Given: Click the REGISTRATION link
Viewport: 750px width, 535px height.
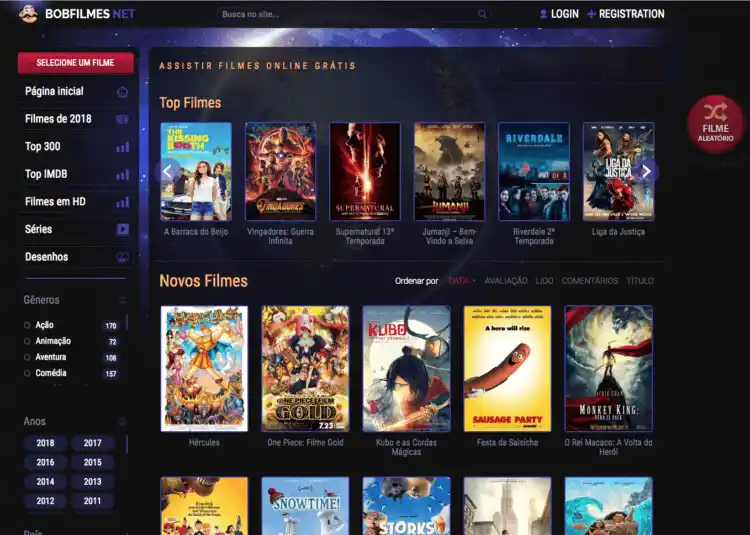Looking at the screenshot, I should pyautogui.click(x=631, y=14).
